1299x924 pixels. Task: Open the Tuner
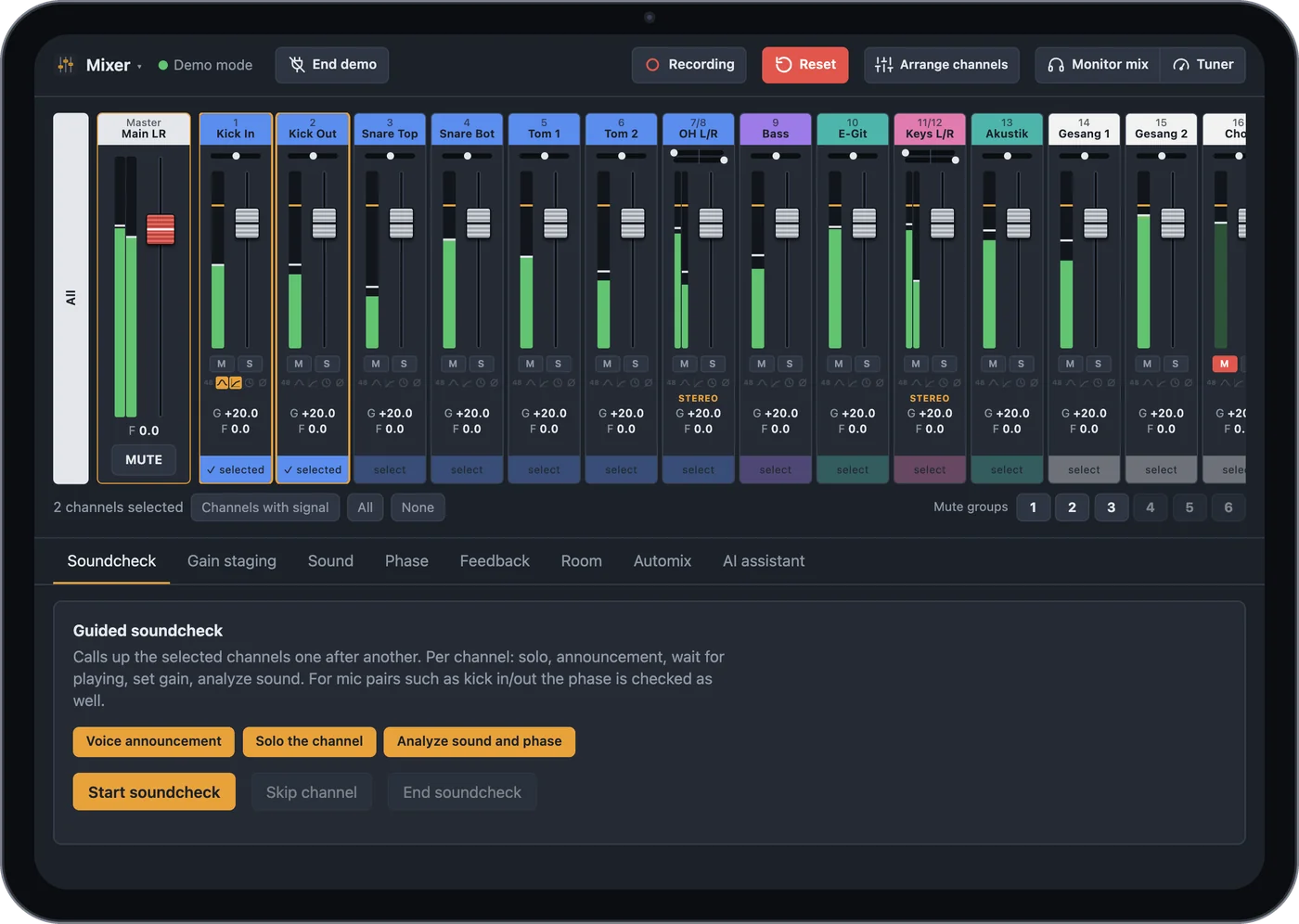point(1203,65)
